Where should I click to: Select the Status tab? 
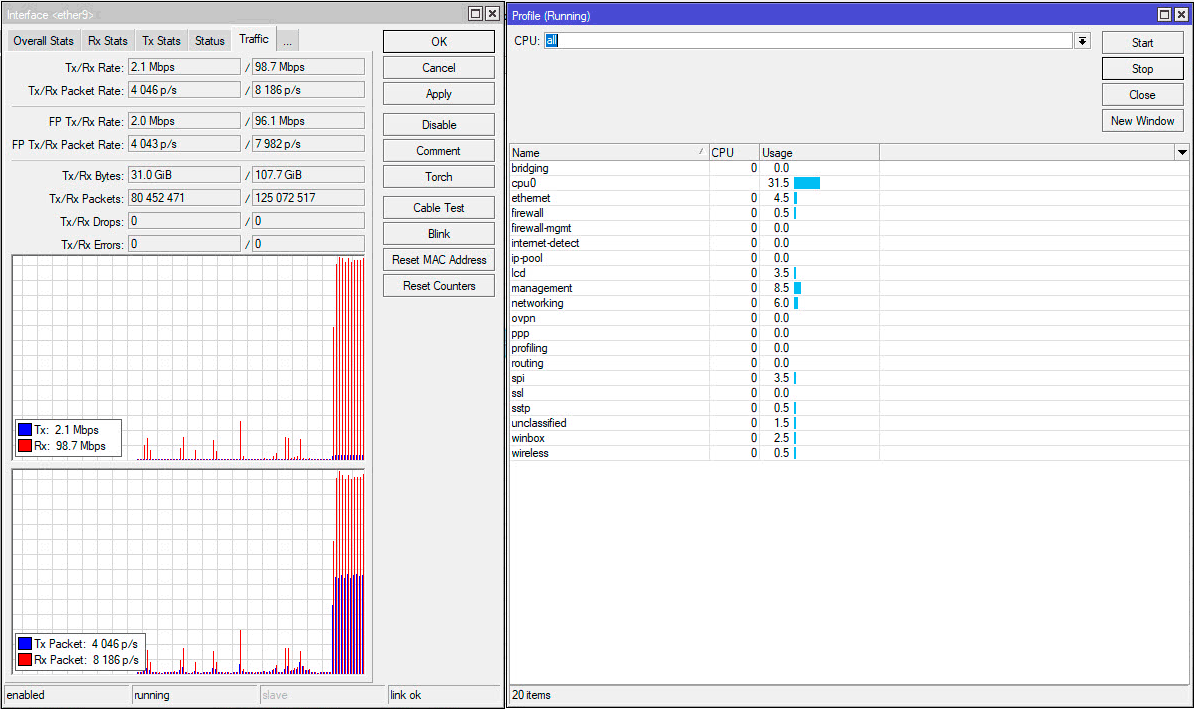tap(210, 41)
